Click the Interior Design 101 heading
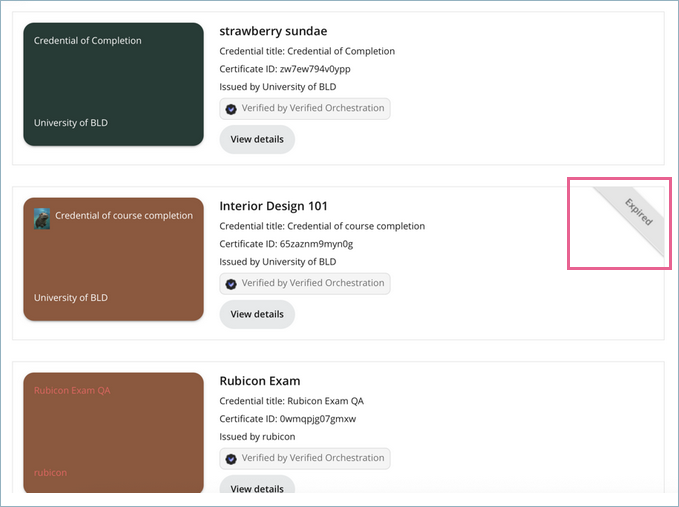 (x=273, y=206)
